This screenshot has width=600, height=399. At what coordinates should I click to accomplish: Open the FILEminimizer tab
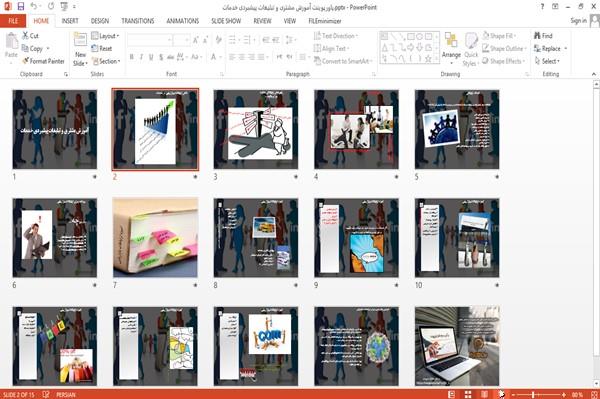(324, 21)
